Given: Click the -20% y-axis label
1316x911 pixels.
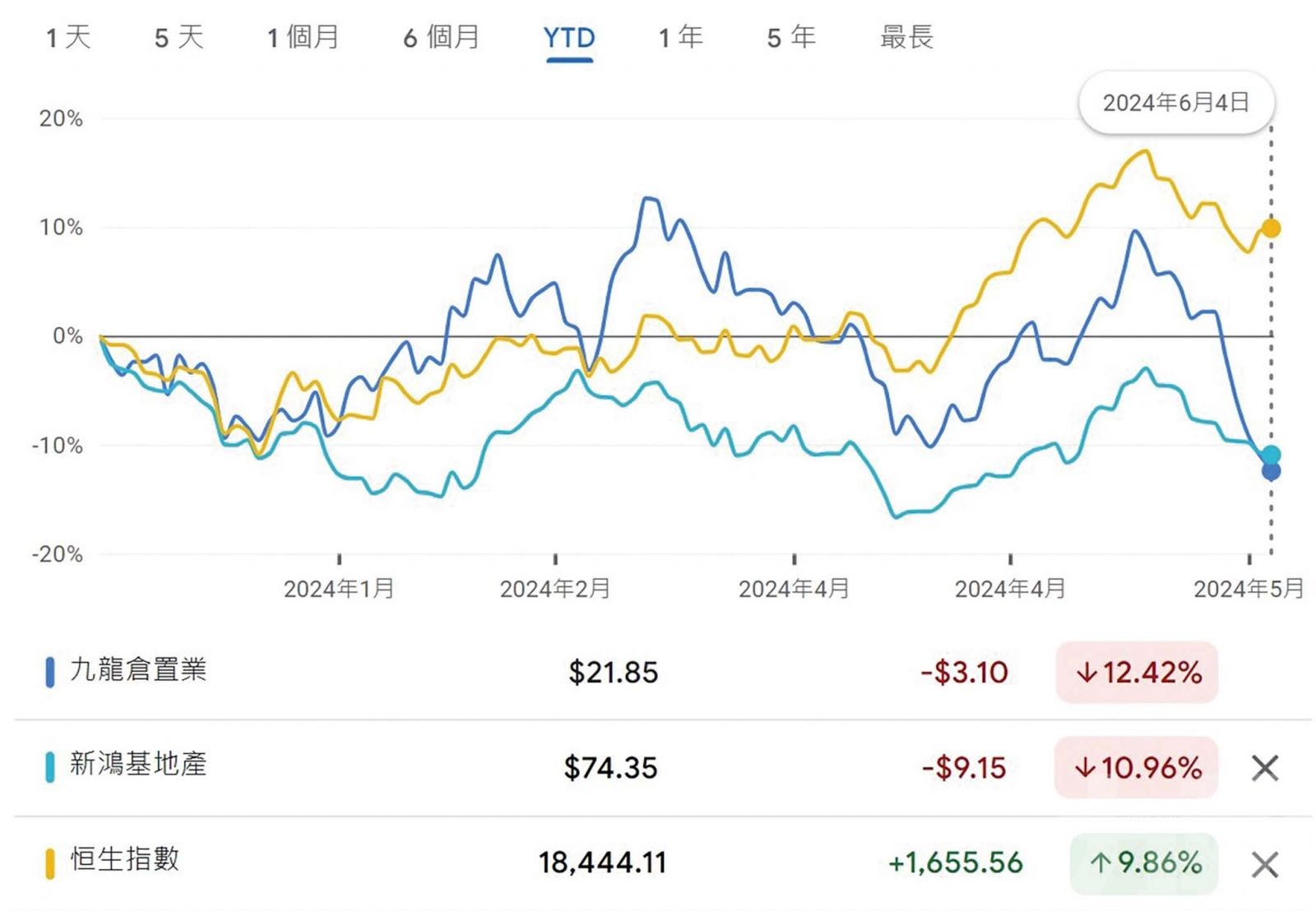Looking at the screenshot, I should pyautogui.click(x=57, y=554).
